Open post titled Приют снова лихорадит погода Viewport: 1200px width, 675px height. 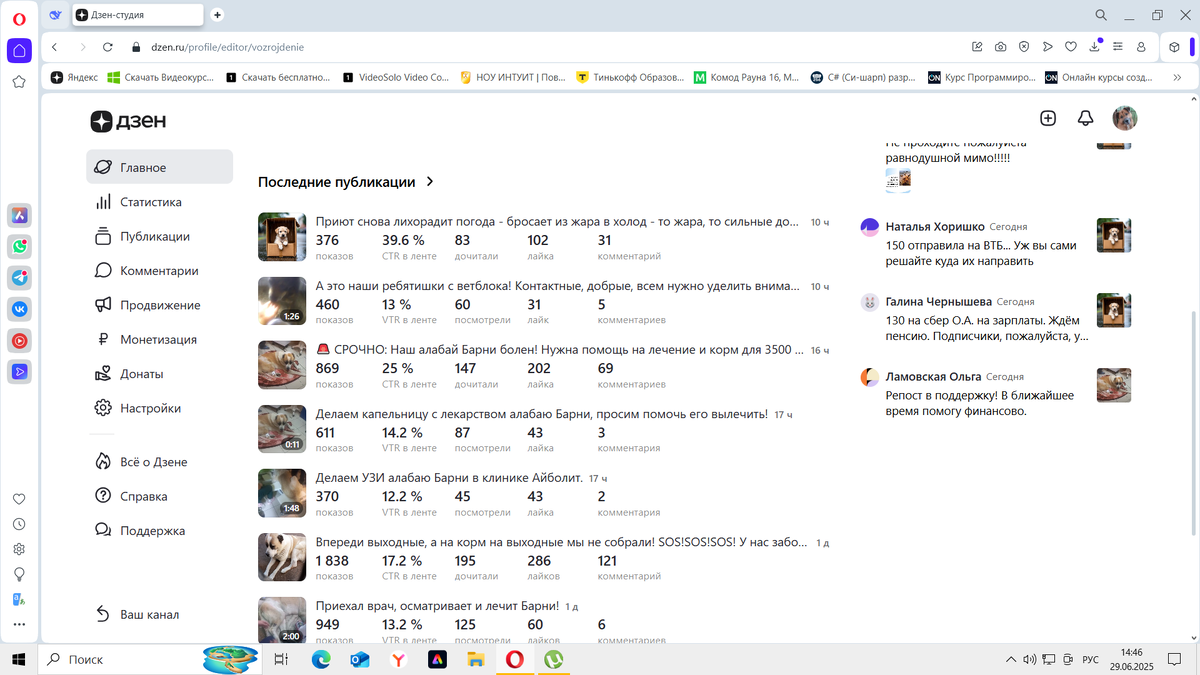(557, 222)
